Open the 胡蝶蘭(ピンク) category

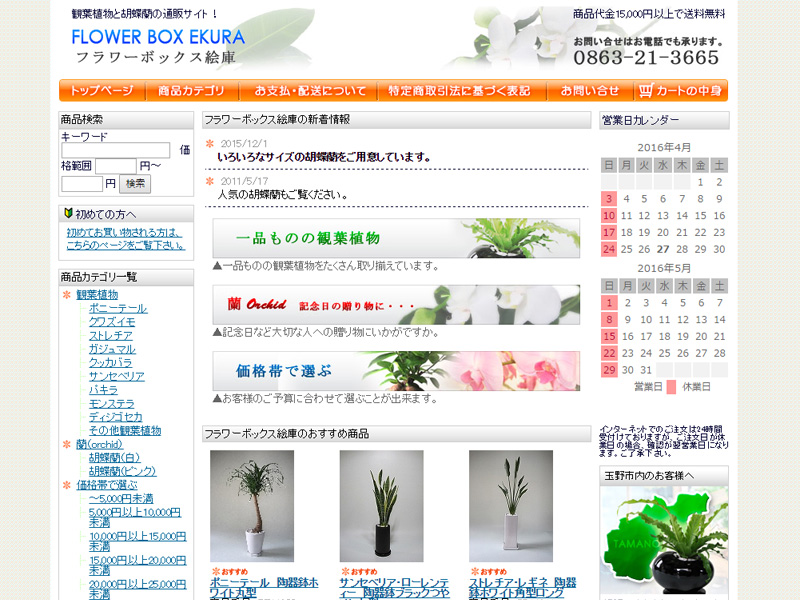[122, 471]
